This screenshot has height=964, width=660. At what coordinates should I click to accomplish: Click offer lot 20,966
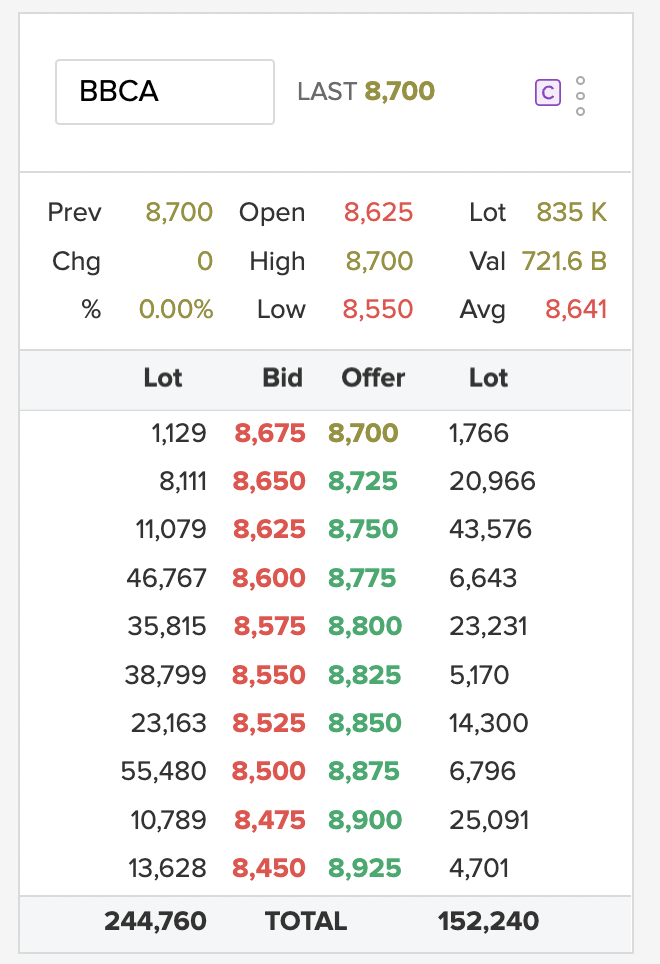click(492, 481)
